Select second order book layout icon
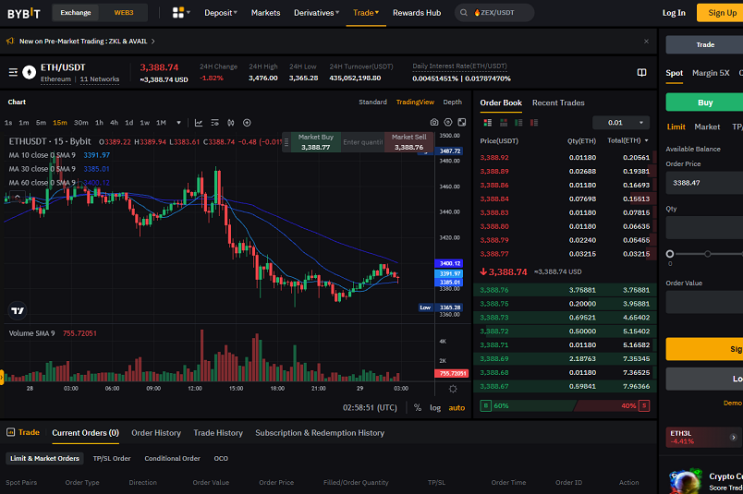Viewport: 743px width, 494px height. coord(504,123)
